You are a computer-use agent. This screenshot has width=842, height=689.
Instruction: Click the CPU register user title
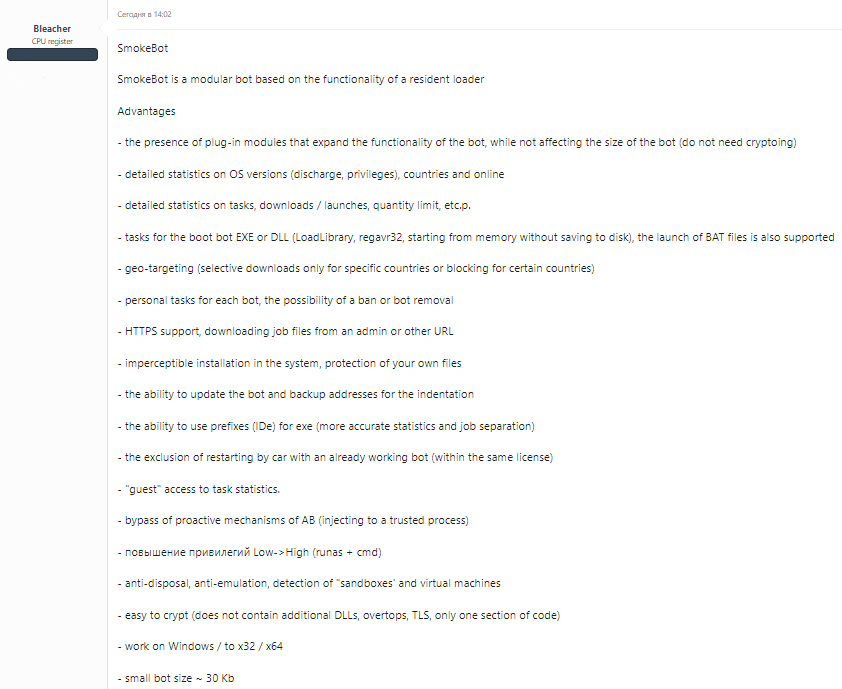coord(52,41)
